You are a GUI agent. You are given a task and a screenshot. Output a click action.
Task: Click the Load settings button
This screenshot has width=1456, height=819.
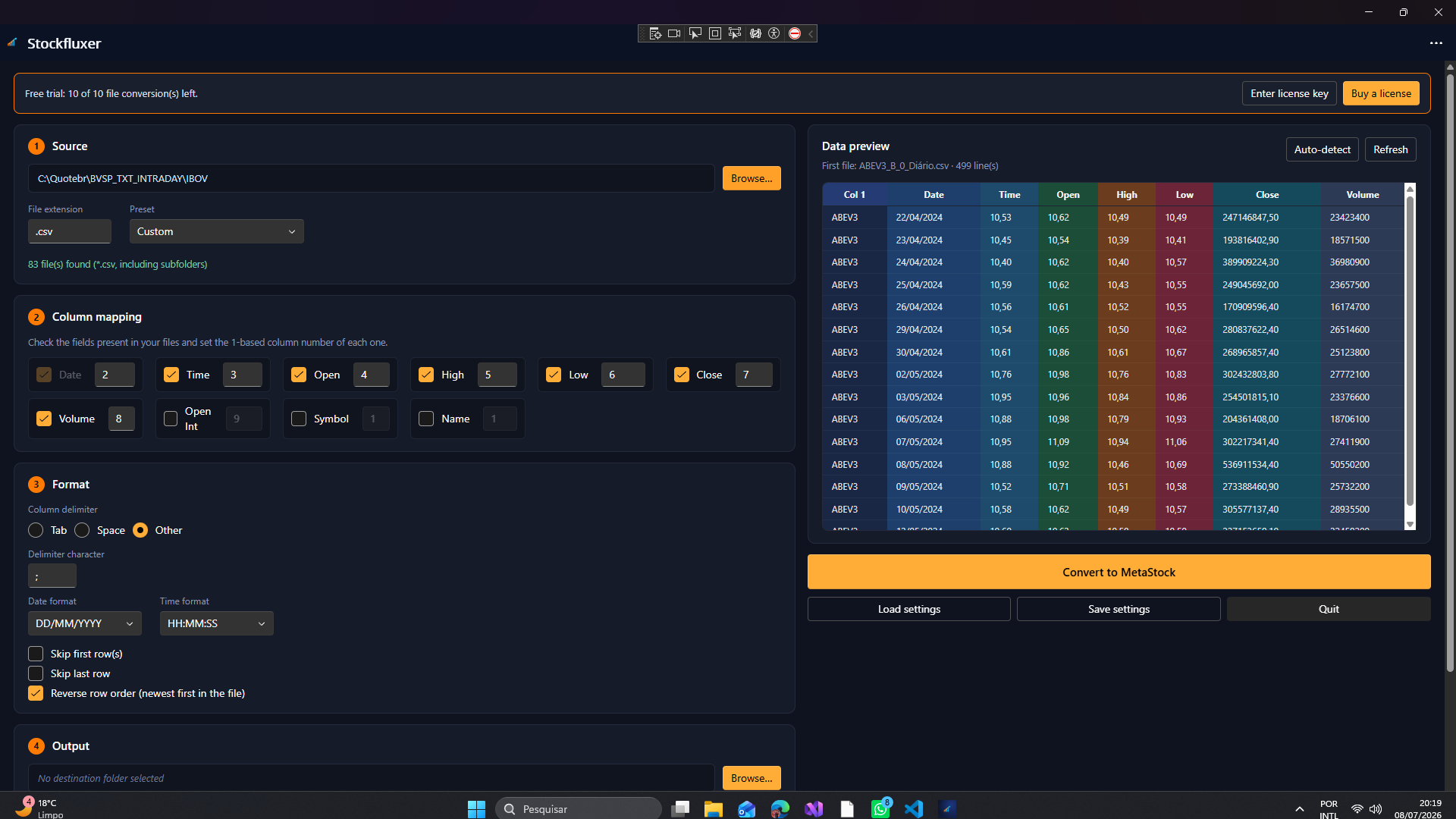pos(909,609)
